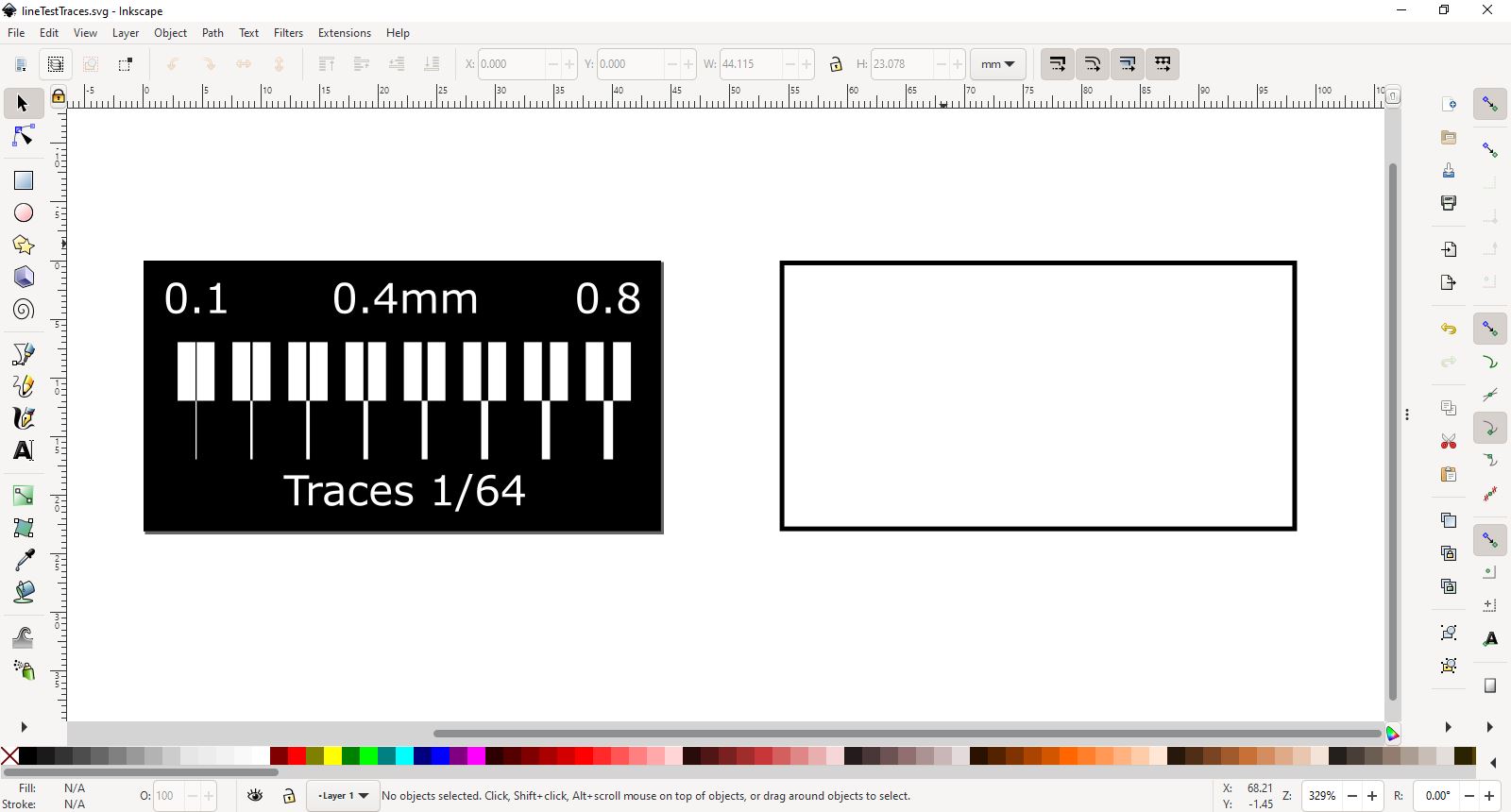Select the Paint bucket tool
Viewport: 1511px width, 812px height.
click(23, 592)
